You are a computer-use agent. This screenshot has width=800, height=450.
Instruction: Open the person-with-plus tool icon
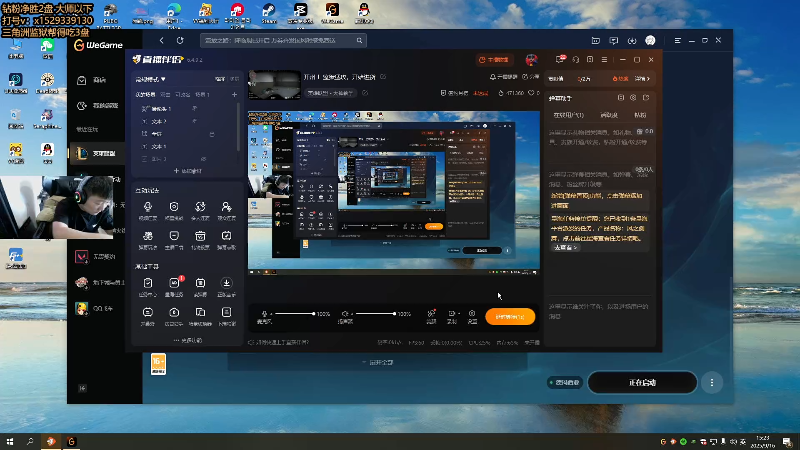coord(226,207)
